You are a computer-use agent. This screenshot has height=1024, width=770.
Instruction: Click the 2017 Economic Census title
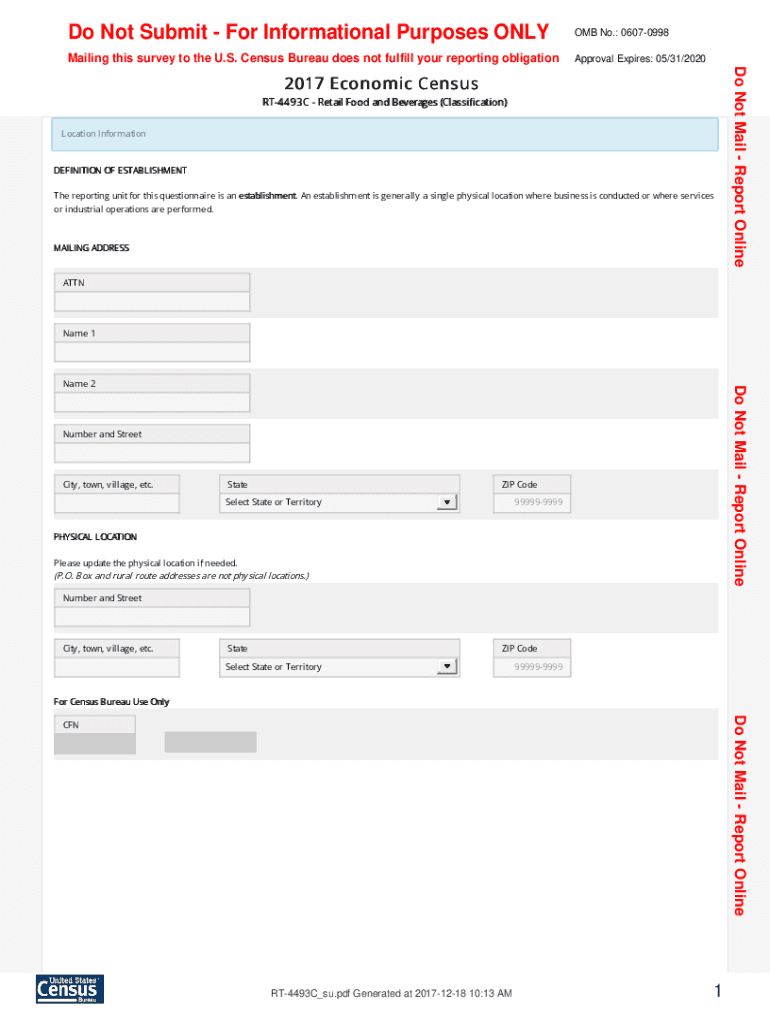tap(381, 84)
